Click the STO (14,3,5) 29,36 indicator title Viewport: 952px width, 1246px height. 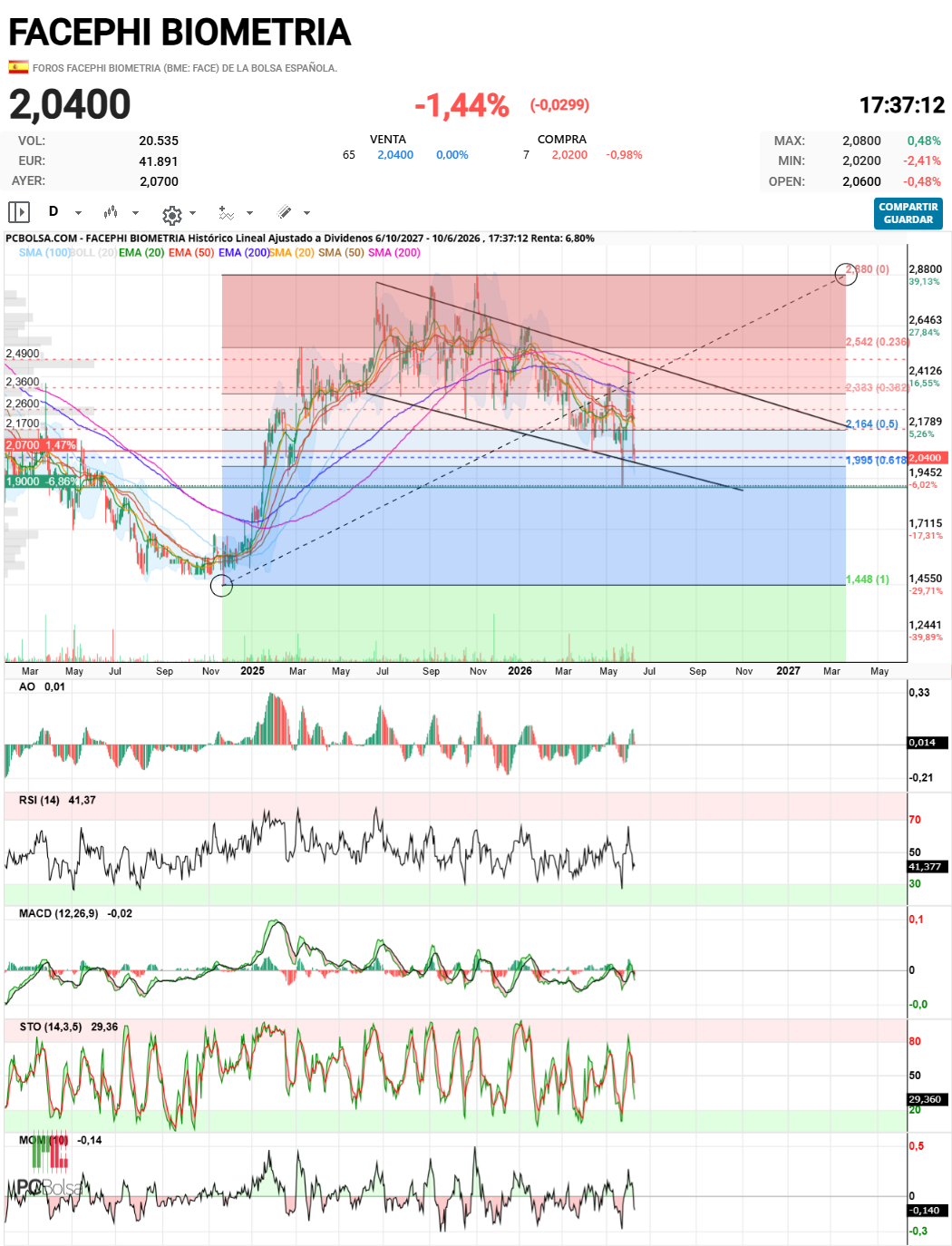coord(69,1027)
